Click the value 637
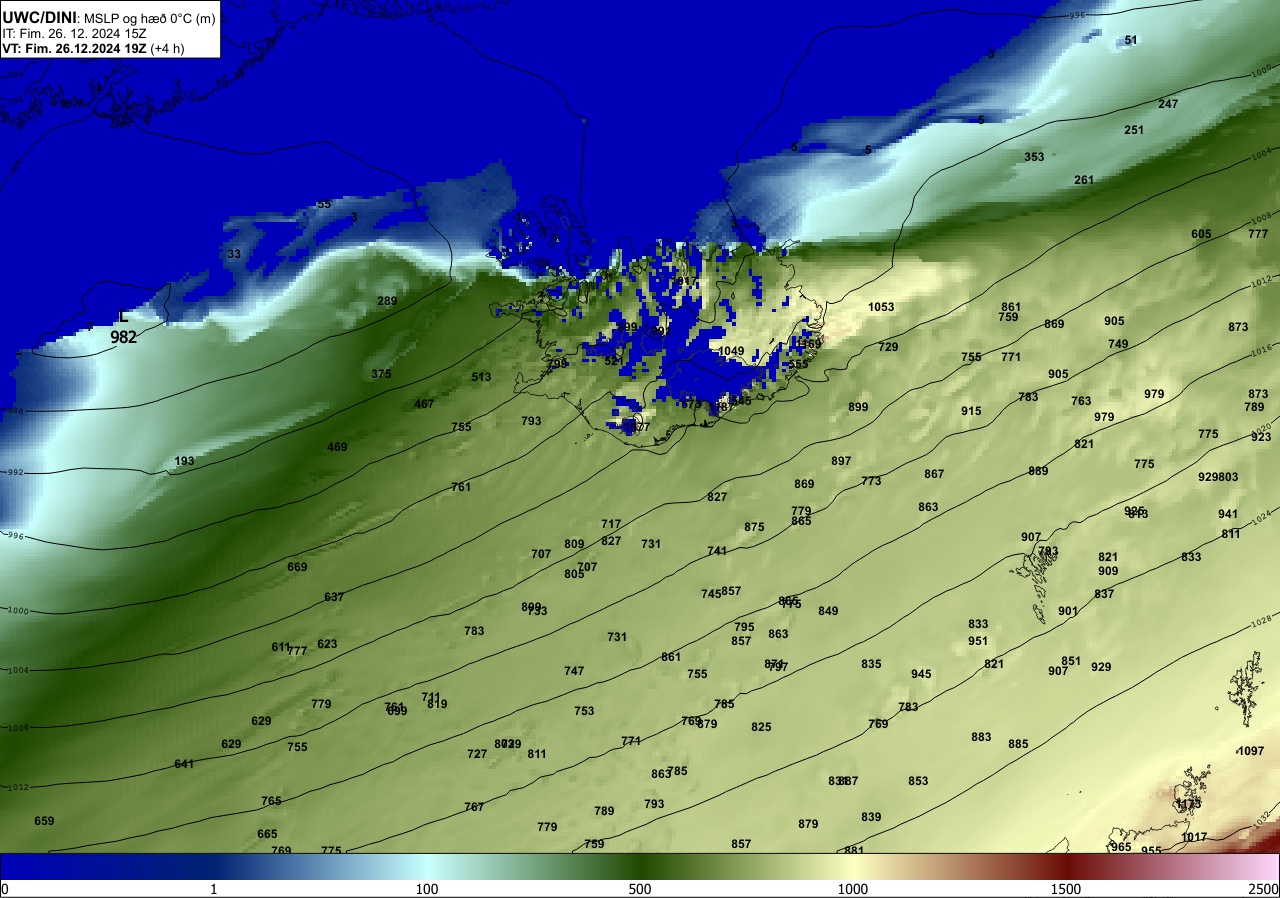 (x=334, y=597)
